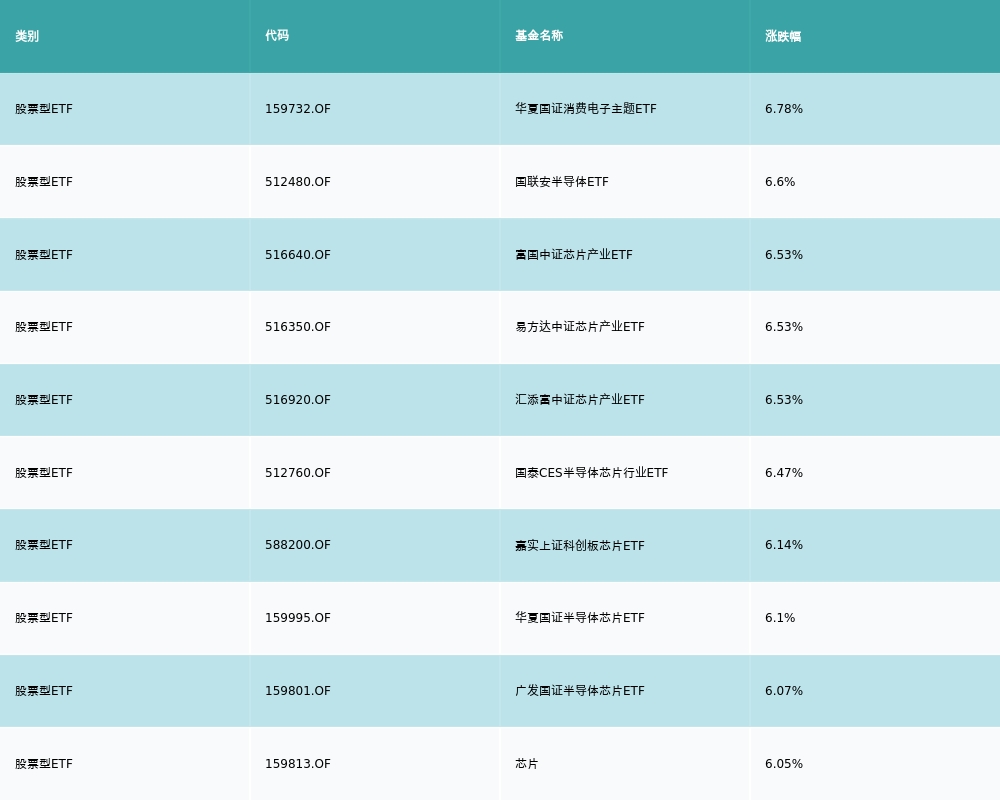
Task: Click 股票型ETF in the 512760.OF row
Action: pyautogui.click(x=44, y=473)
